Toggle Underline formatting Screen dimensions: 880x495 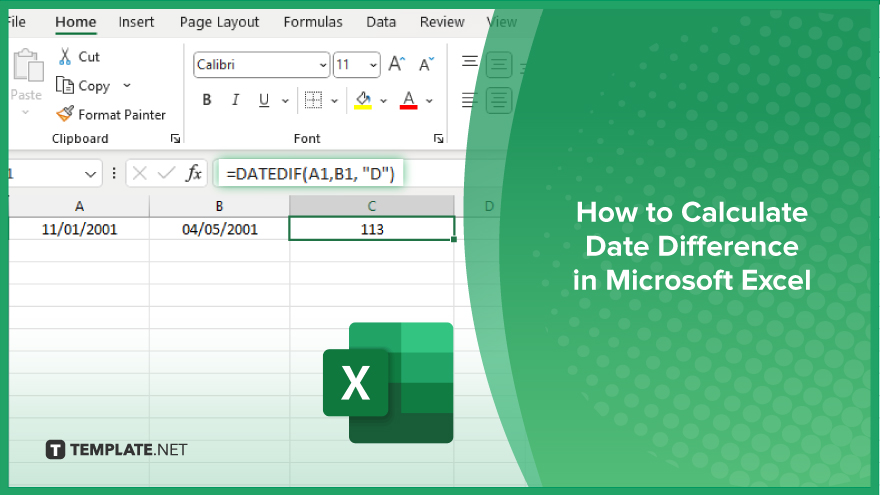point(264,100)
